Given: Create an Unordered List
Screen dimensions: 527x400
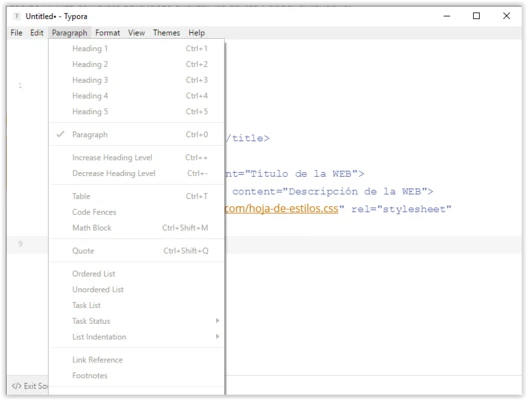Looking at the screenshot, I should coord(137,290).
